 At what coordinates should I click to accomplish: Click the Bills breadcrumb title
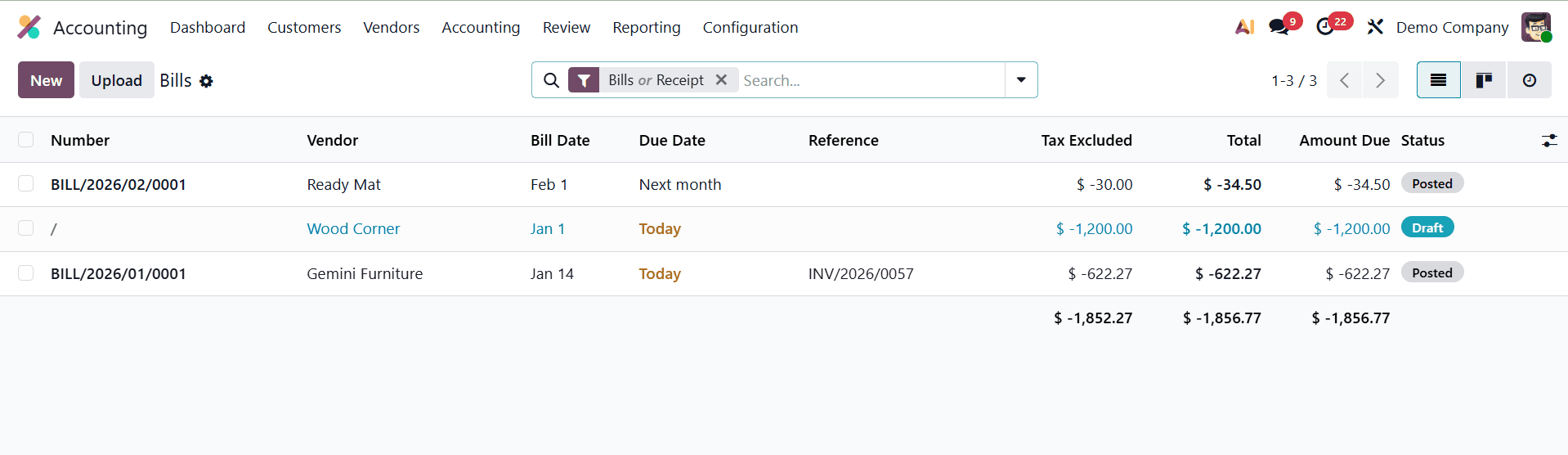[176, 80]
